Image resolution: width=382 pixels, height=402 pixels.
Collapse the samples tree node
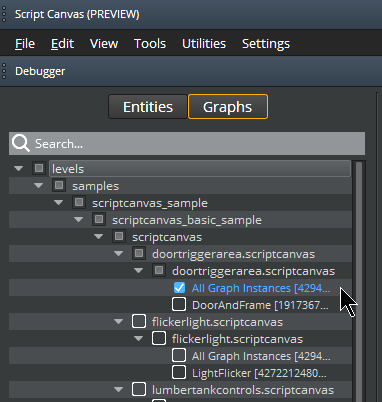(39, 185)
